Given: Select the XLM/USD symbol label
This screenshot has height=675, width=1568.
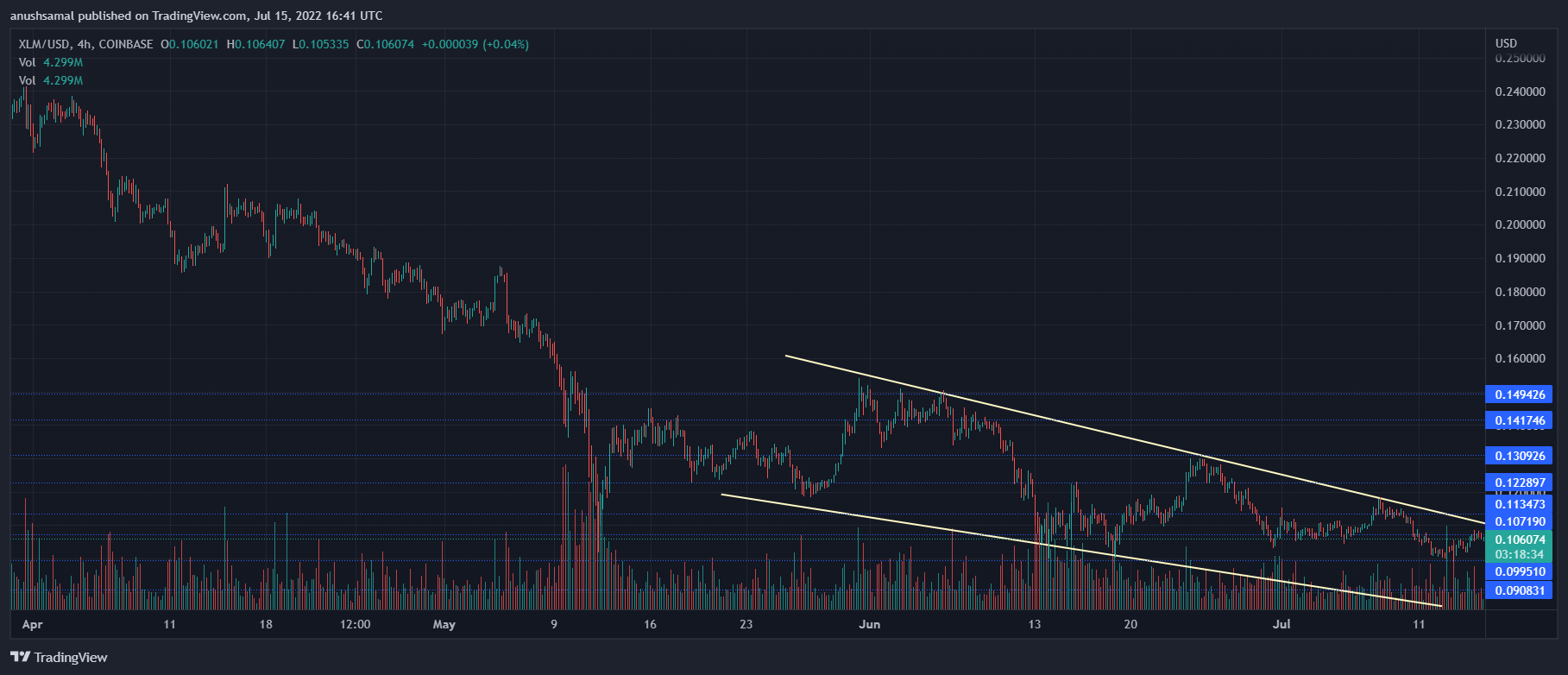Looking at the screenshot, I should tap(46, 44).
